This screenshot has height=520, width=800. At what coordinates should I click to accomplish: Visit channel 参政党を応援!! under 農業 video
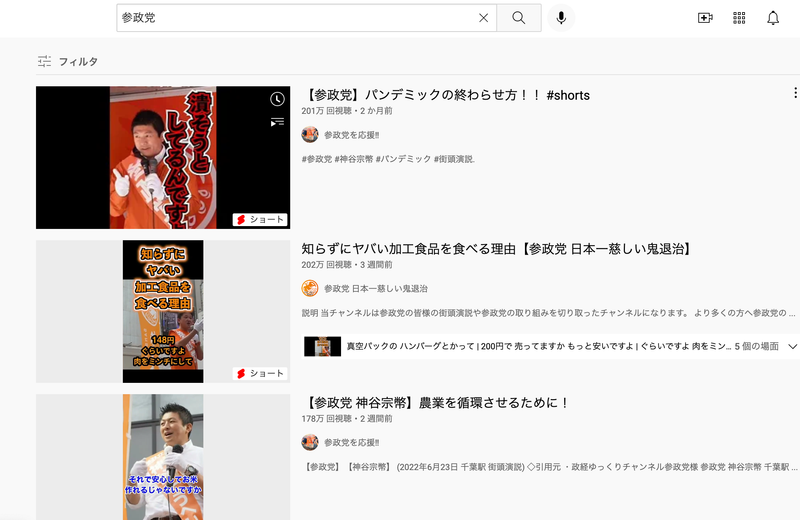click(352, 443)
